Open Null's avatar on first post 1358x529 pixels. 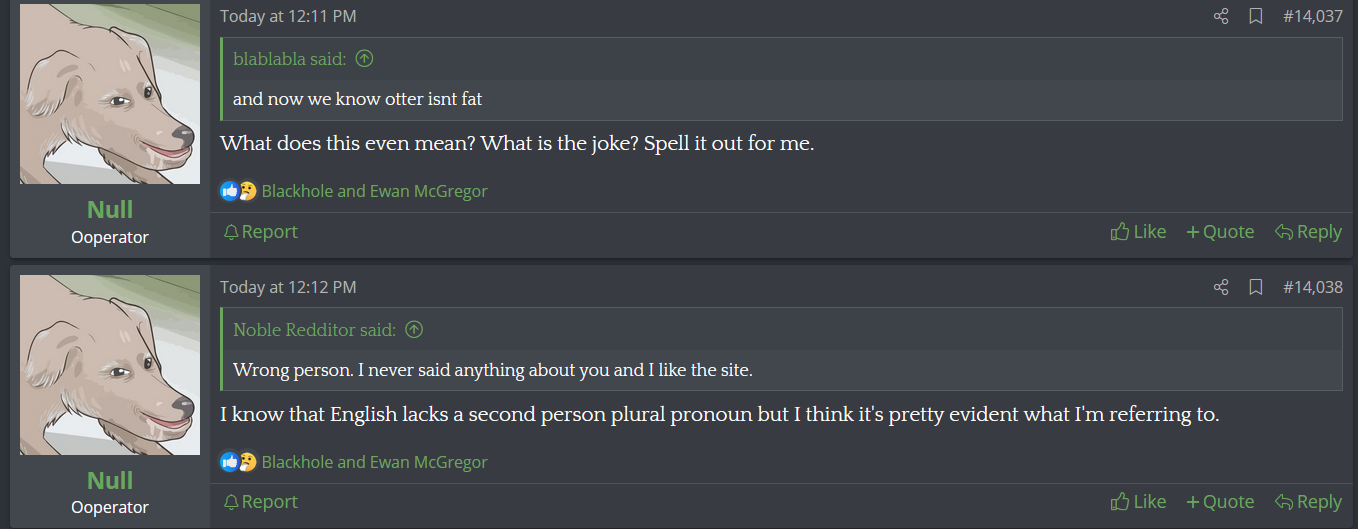[110, 94]
